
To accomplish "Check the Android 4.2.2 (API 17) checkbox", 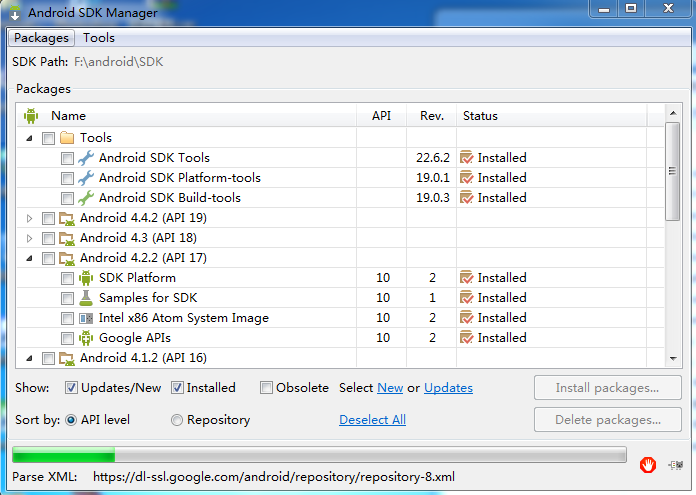I will tap(48, 258).
